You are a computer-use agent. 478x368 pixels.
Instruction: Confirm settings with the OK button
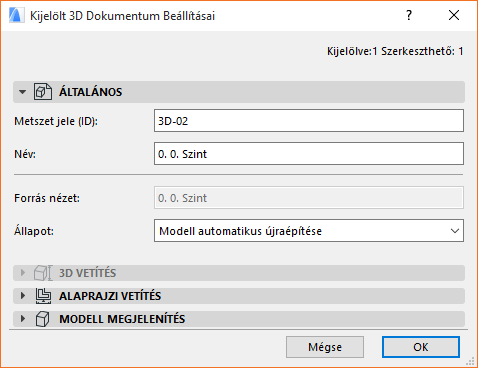[x=421, y=347]
